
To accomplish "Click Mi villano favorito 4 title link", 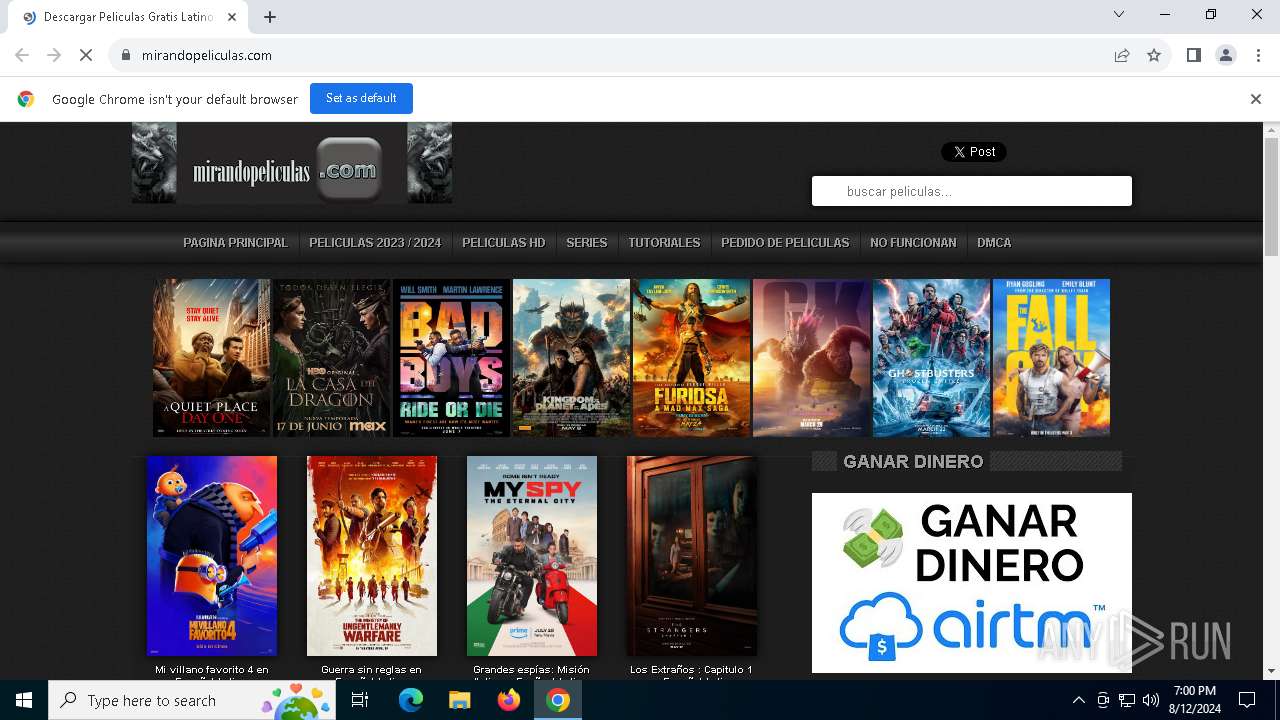I will coord(212,671).
